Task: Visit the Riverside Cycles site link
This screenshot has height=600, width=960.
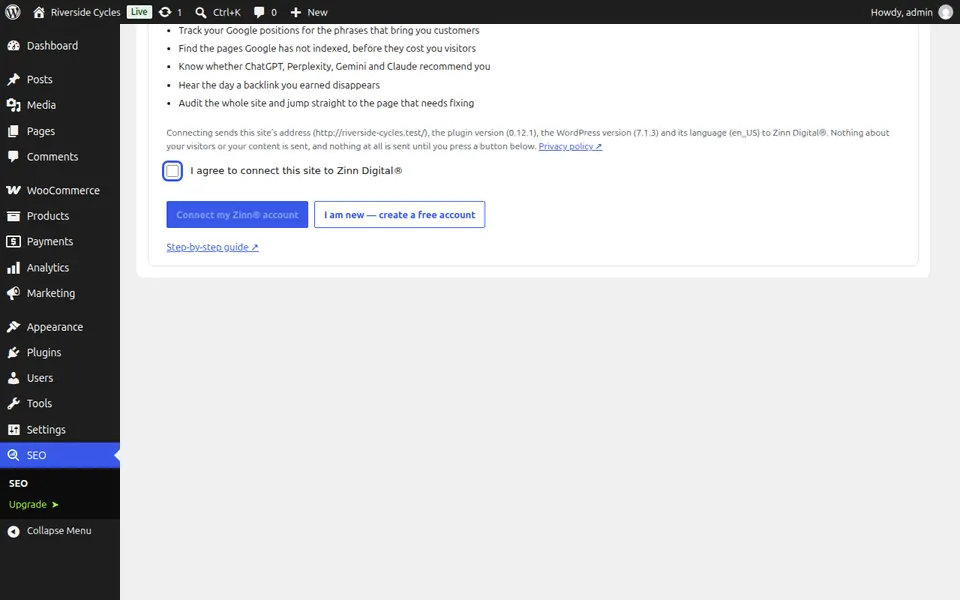Action: pyautogui.click(x=86, y=12)
